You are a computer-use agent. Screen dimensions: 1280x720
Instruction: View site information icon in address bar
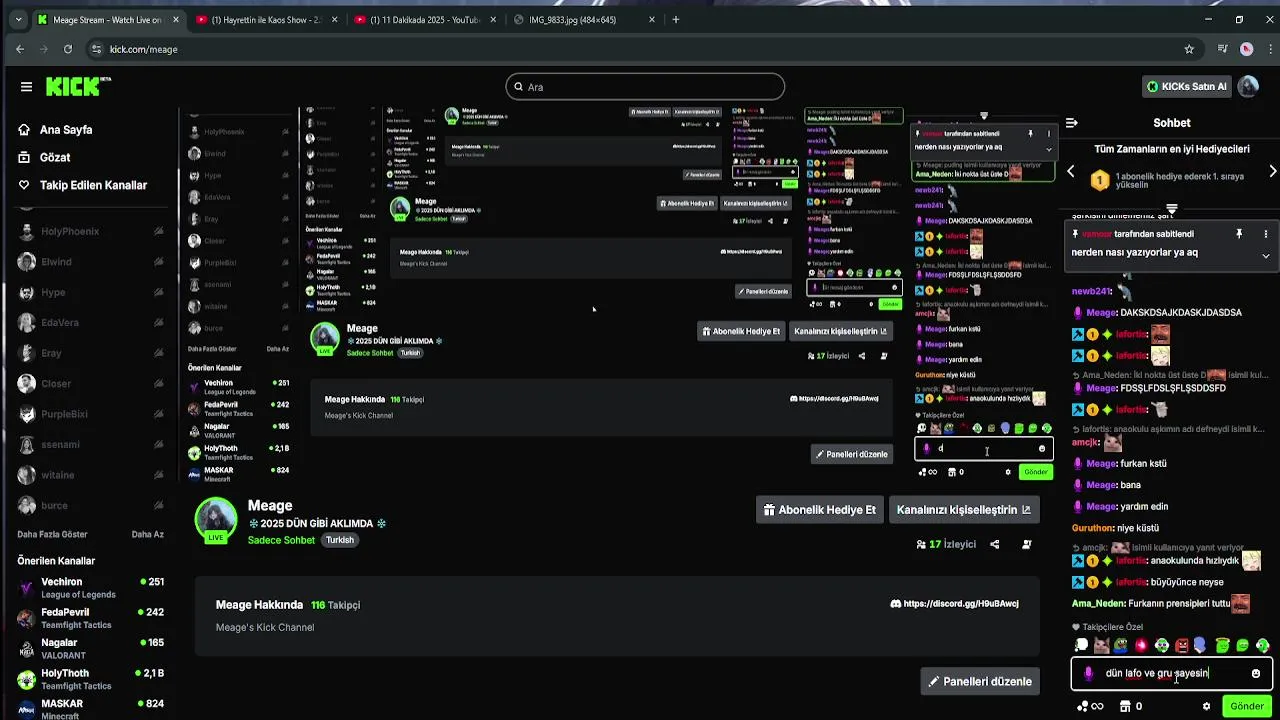click(96, 49)
